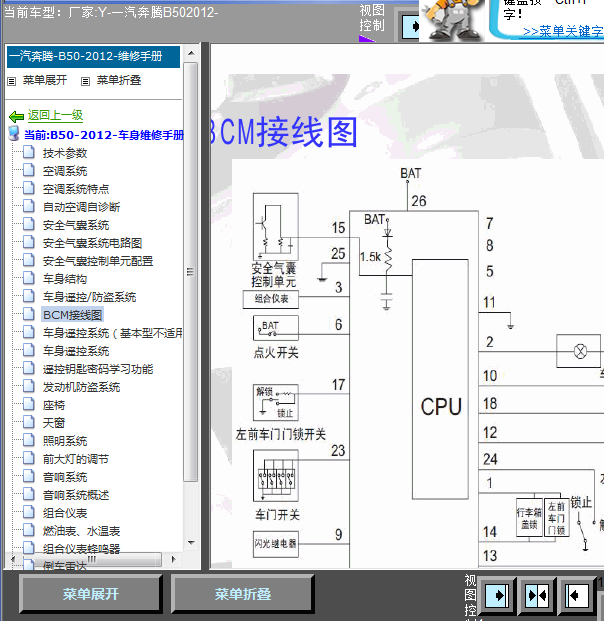
Task: Click the bottom 菜单折叠 button
Action: 243,594
